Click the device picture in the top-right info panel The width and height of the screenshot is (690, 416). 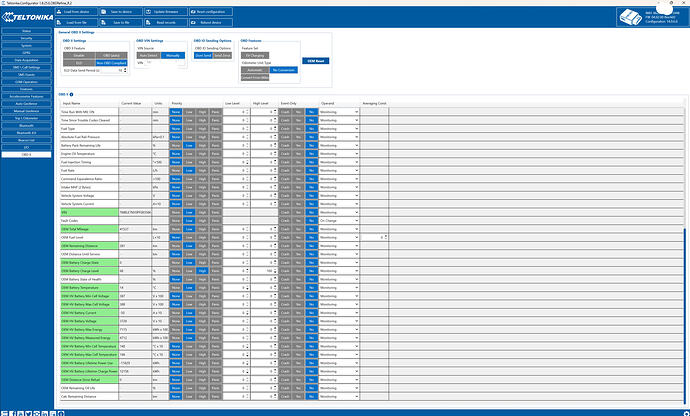pyautogui.click(x=631, y=18)
